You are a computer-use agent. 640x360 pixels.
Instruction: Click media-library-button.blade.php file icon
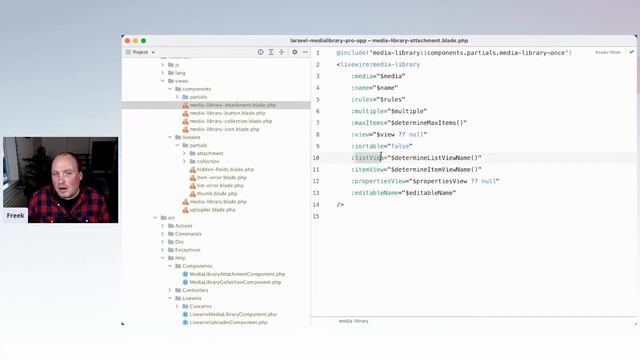[185, 113]
